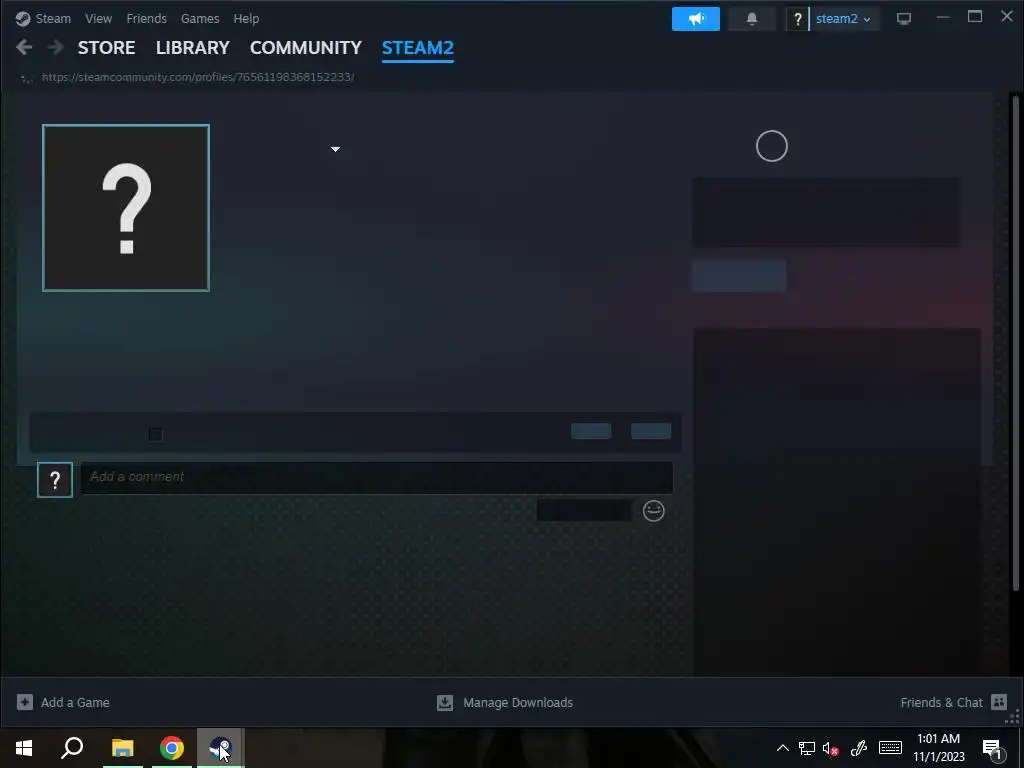Expand the steam2 account dropdown

842,19
